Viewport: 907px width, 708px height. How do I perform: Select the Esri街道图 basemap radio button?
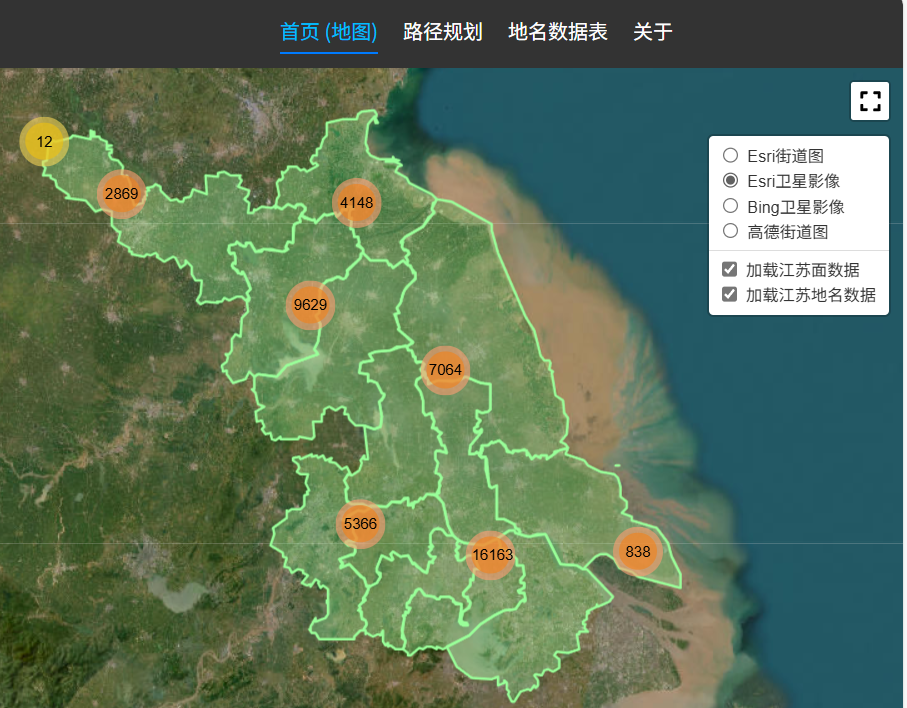coord(731,156)
